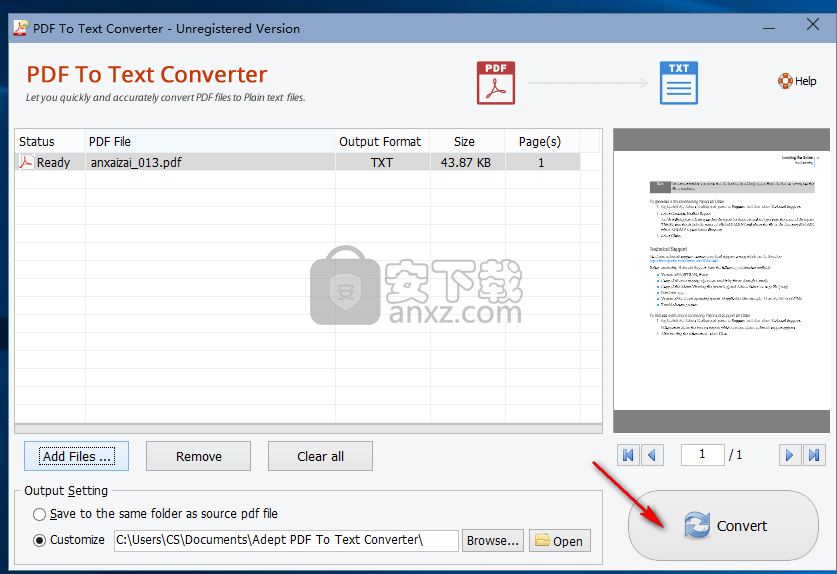Click the Remove button
Viewport: 837px width, 574px height.
coord(199,456)
